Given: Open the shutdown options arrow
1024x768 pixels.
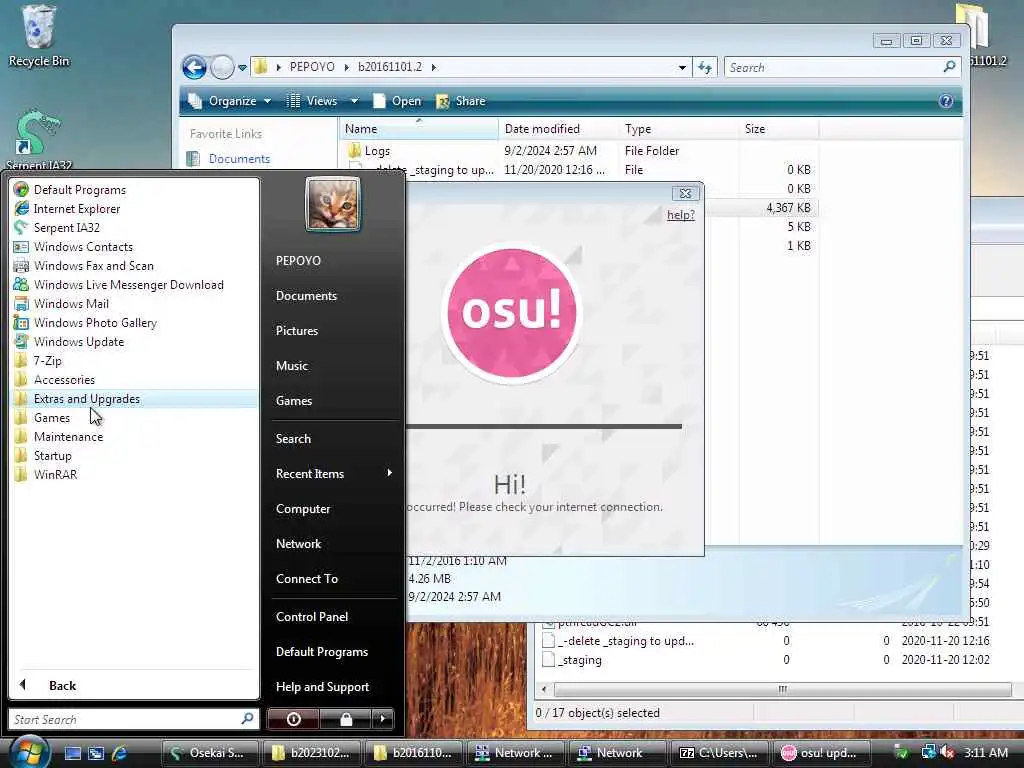Looking at the screenshot, I should tap(383, 719).
